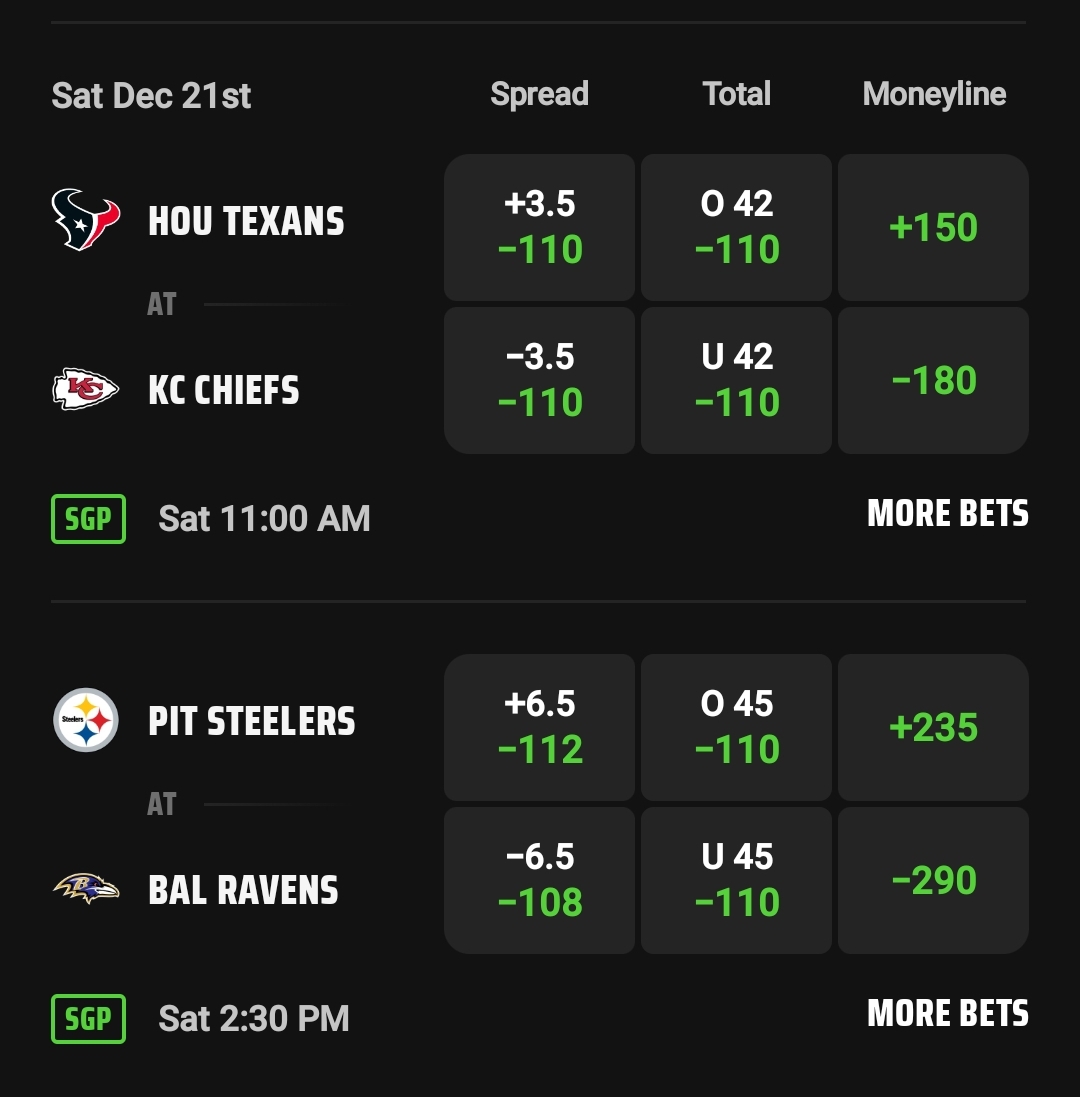Image resolution: width=1080 pixels, height=1097 pixels.
Task: Tap the Houston Texans logo
Action: point(86,220)
